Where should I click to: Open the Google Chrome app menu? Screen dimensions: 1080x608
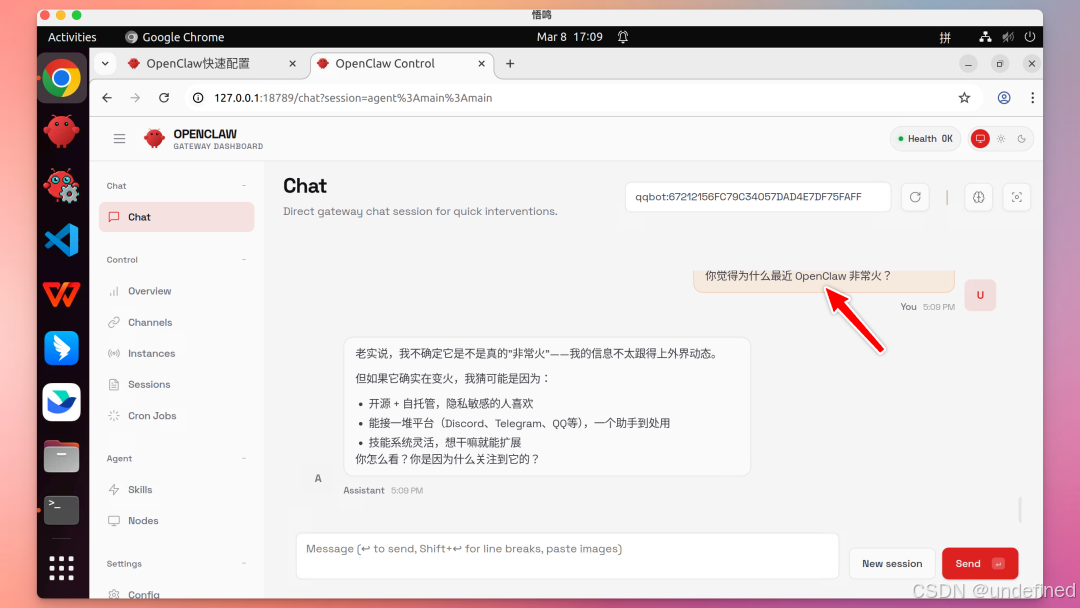point(175,37)
